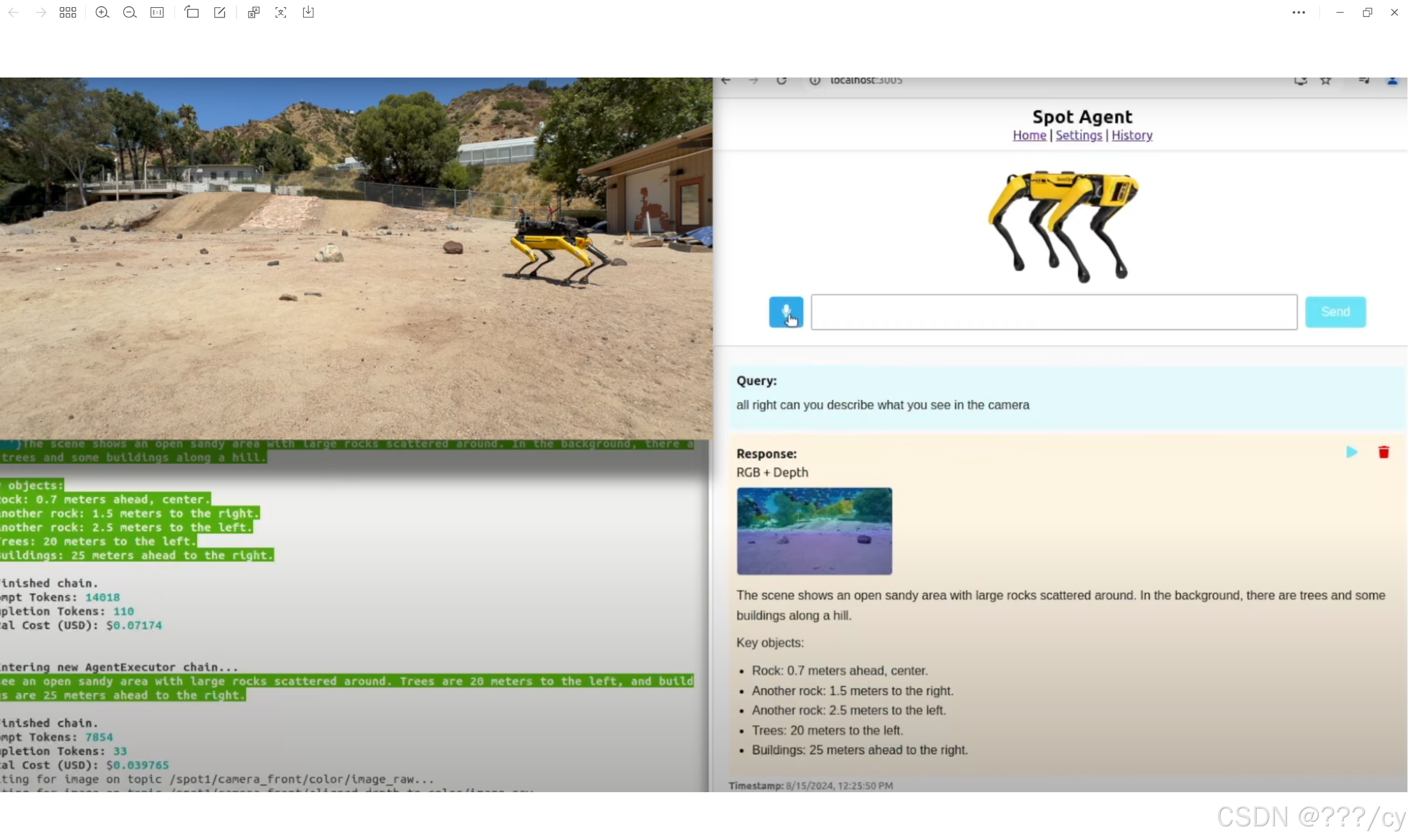Zoom in on the image

102,13
